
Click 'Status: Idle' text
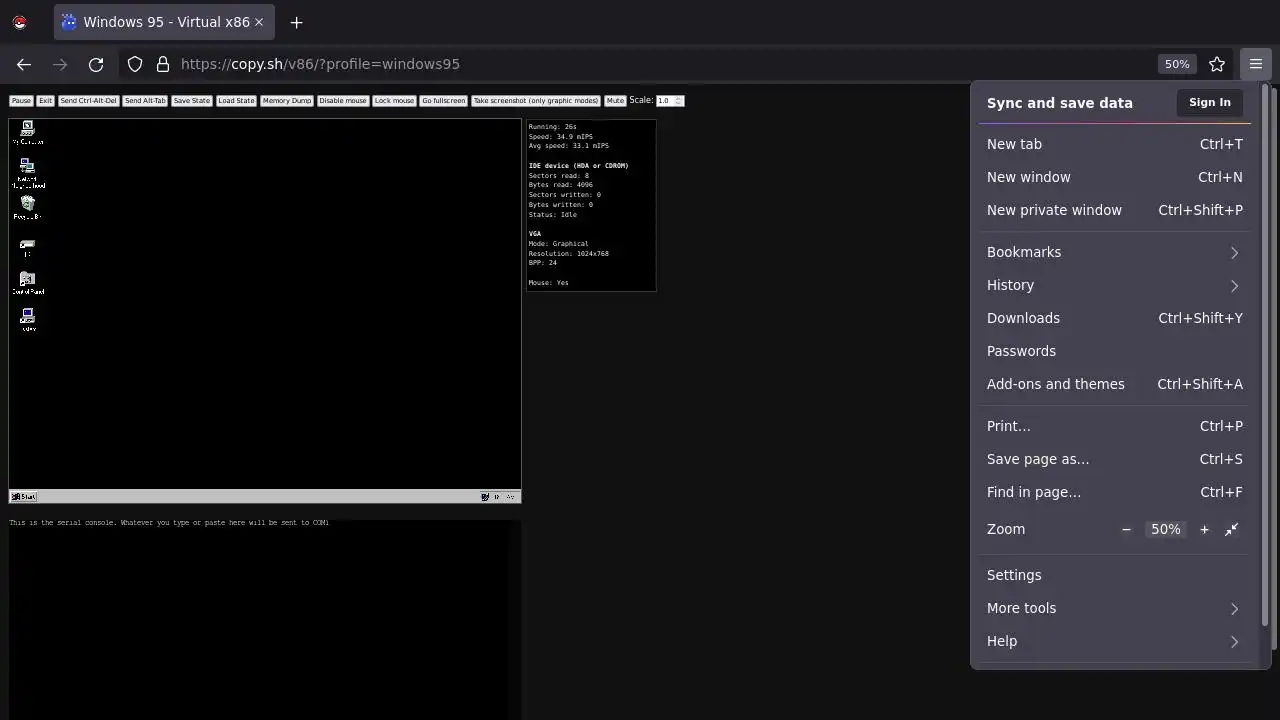click(x=552, y=214)
